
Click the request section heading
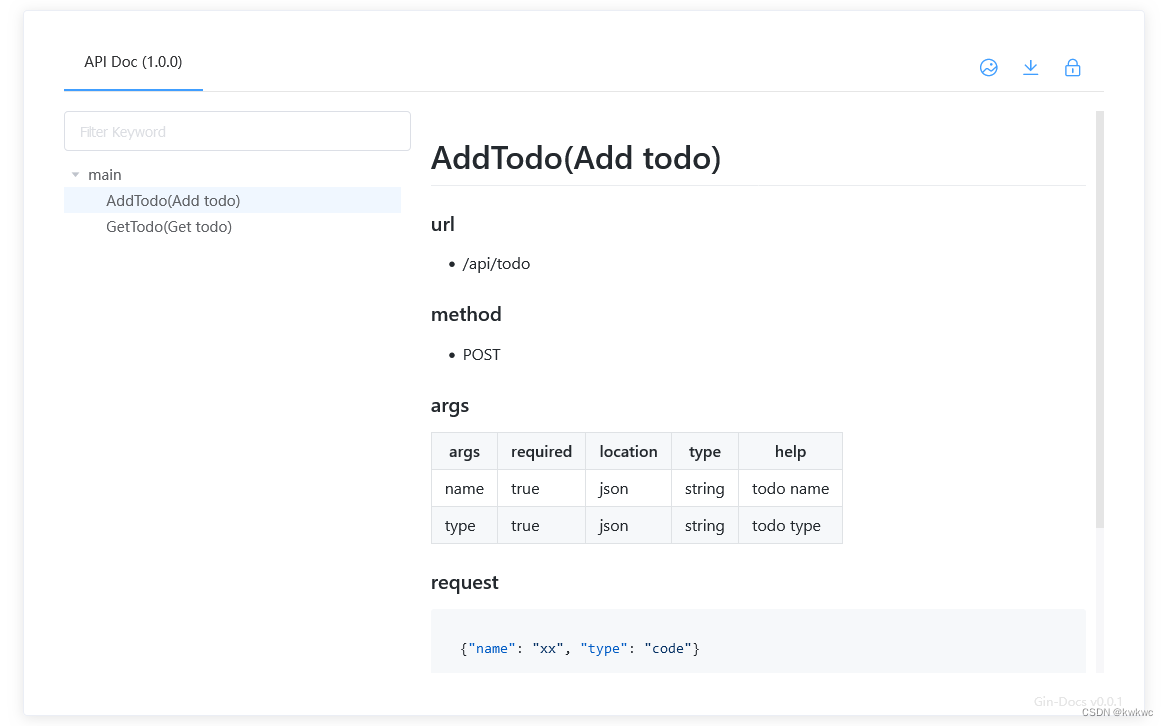coord(465,582)
